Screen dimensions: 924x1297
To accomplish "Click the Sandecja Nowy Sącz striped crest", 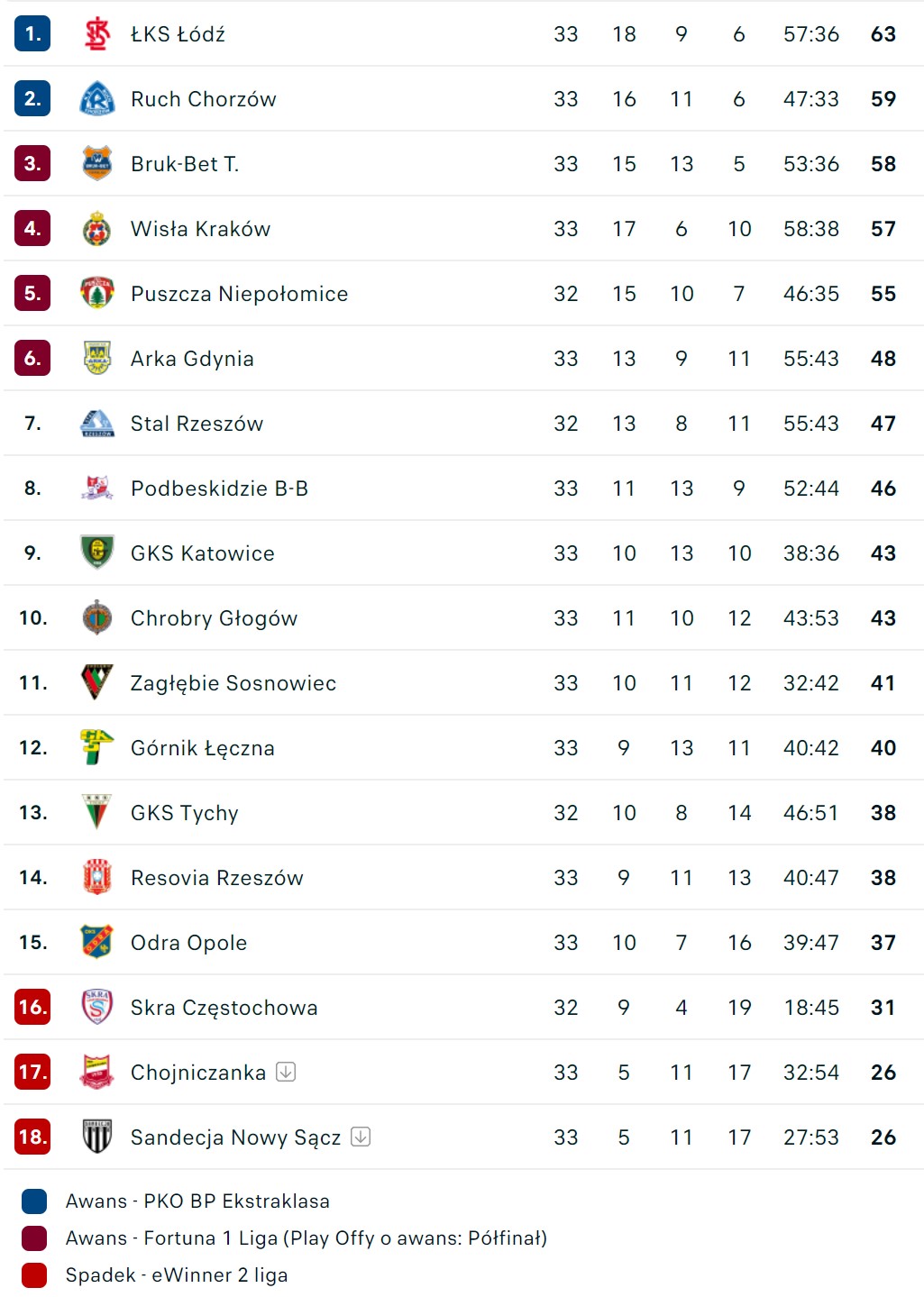I will (96, 1137).
